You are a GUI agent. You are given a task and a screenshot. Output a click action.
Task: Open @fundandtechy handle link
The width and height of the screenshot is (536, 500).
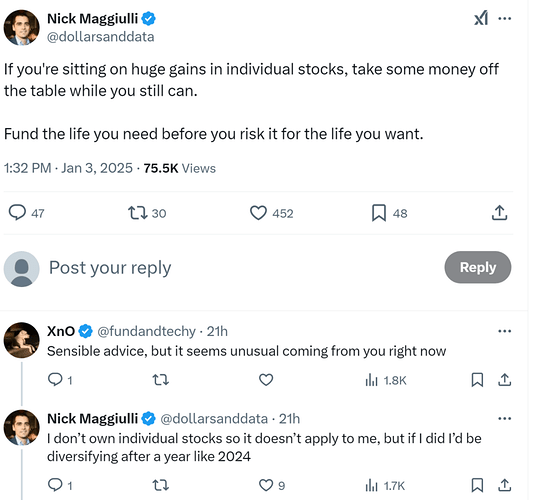(x=147, y=331)
